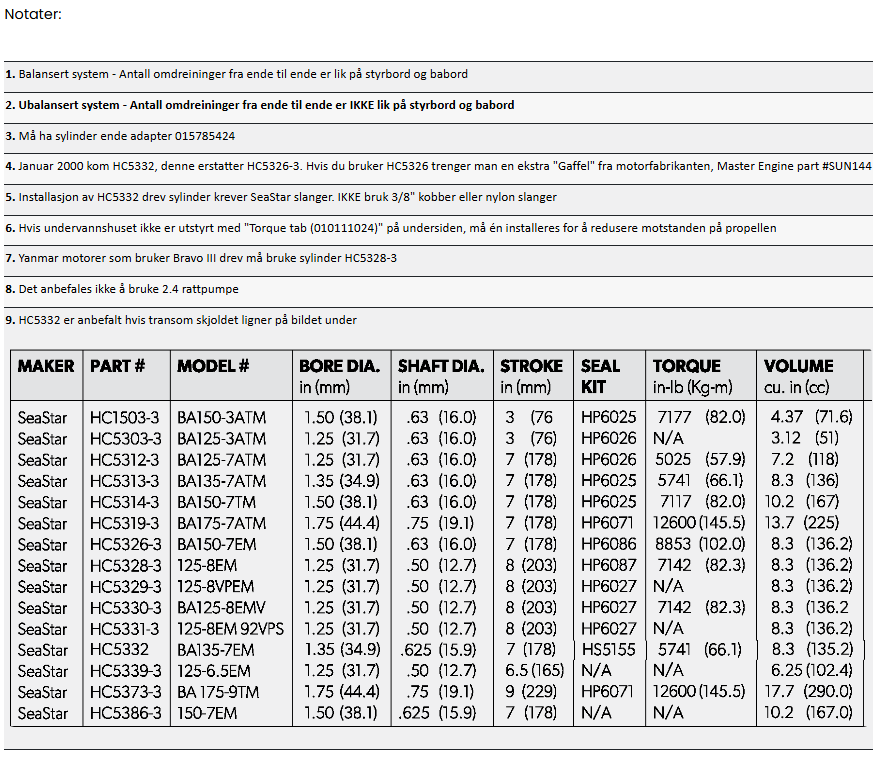
Task: Click the PART # column header
Action: pos(117,367)
